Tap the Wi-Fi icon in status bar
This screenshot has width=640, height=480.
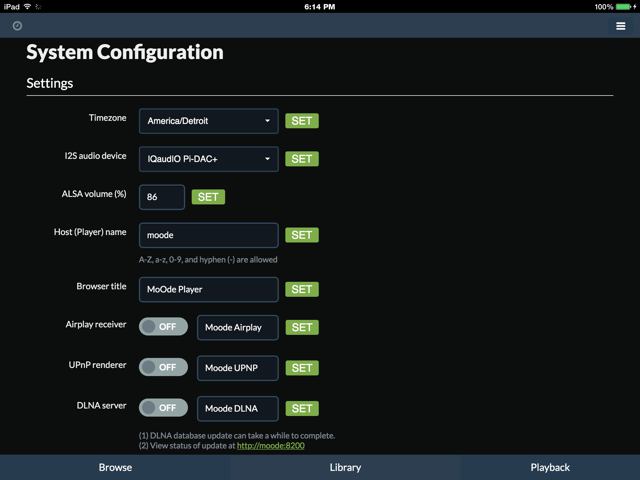[27, 7]
